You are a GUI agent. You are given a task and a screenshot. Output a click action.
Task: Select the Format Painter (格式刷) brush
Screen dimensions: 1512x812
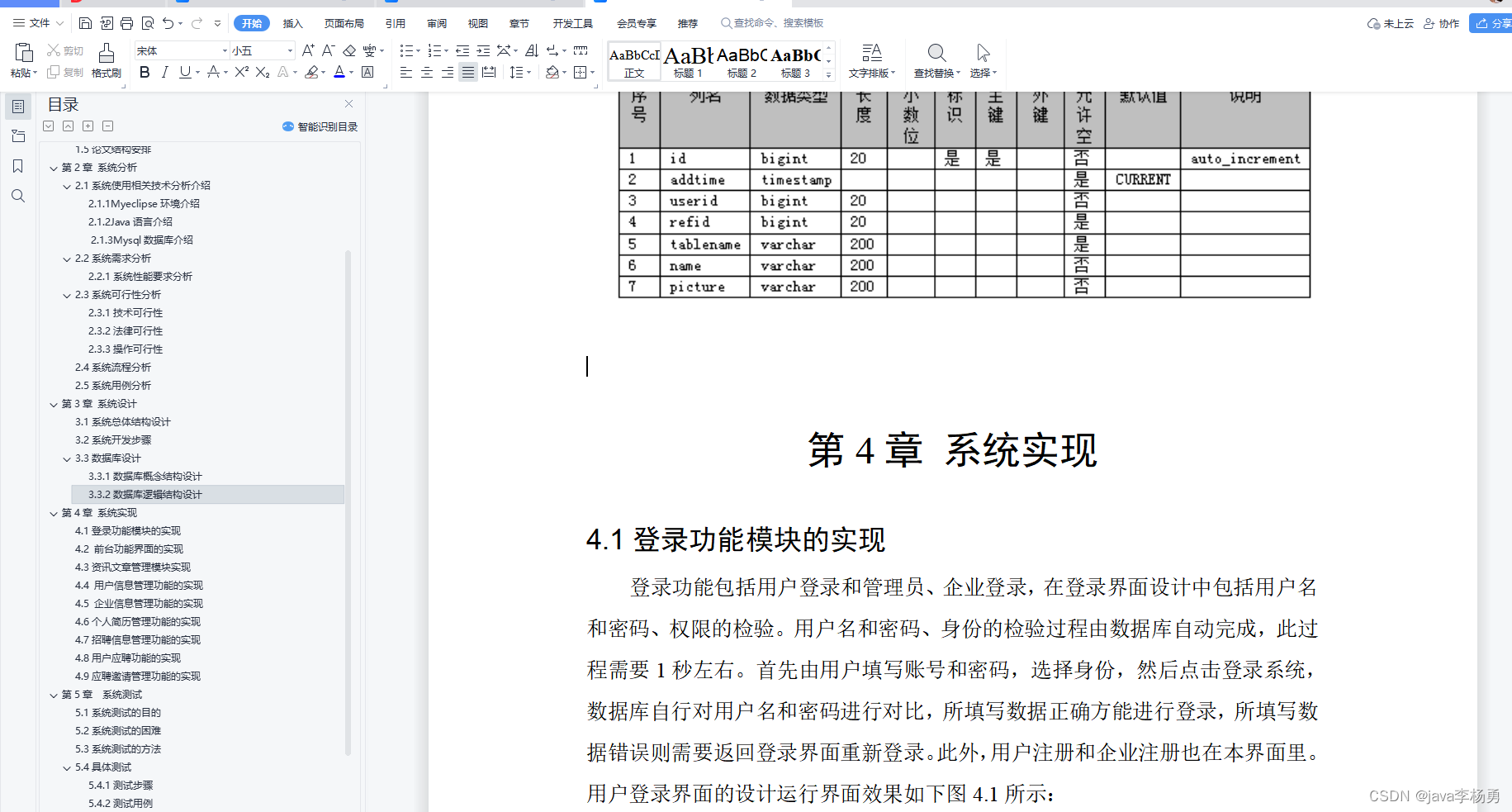tap(107, 60)
